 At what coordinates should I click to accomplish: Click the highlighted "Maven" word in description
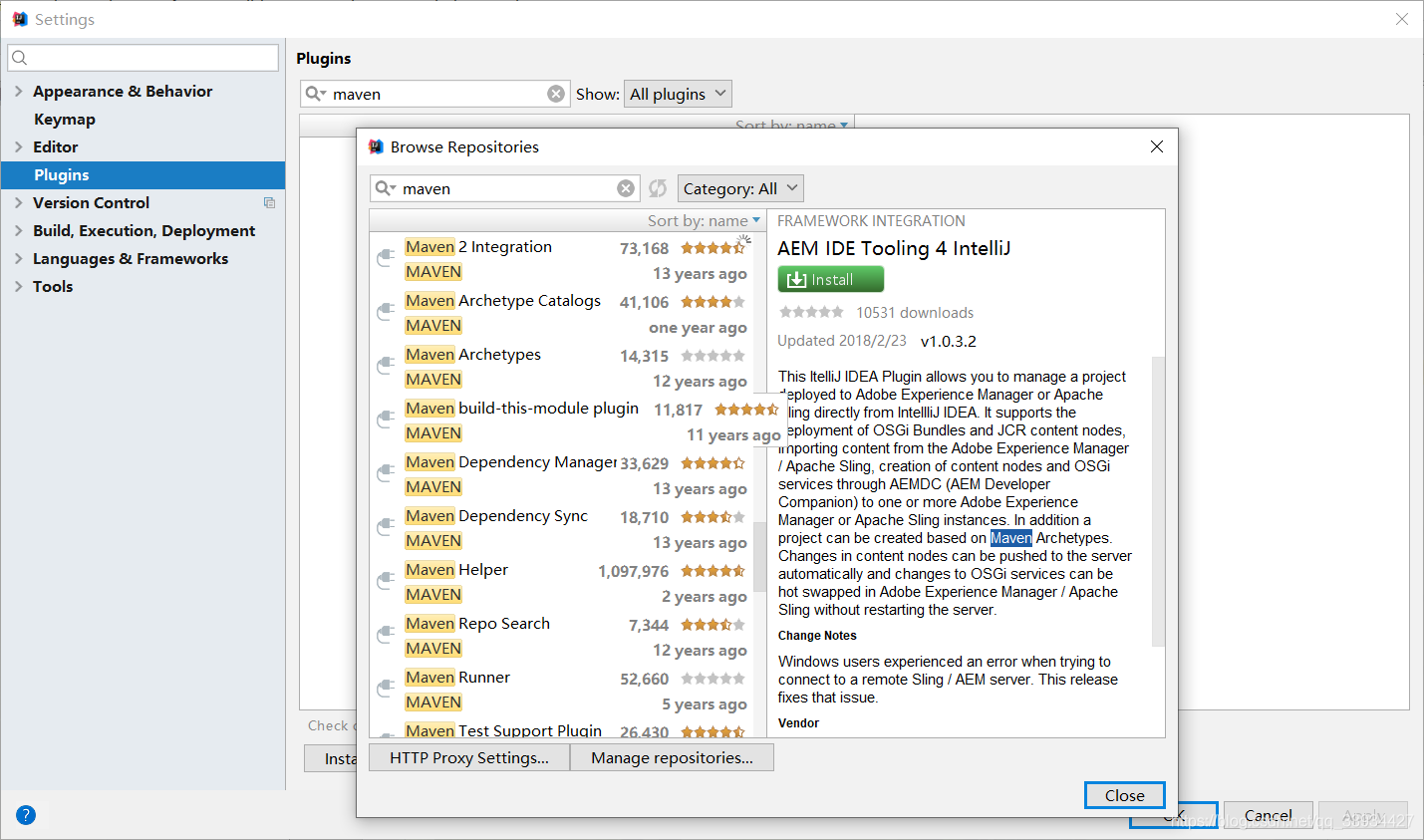click(1011, 538)
